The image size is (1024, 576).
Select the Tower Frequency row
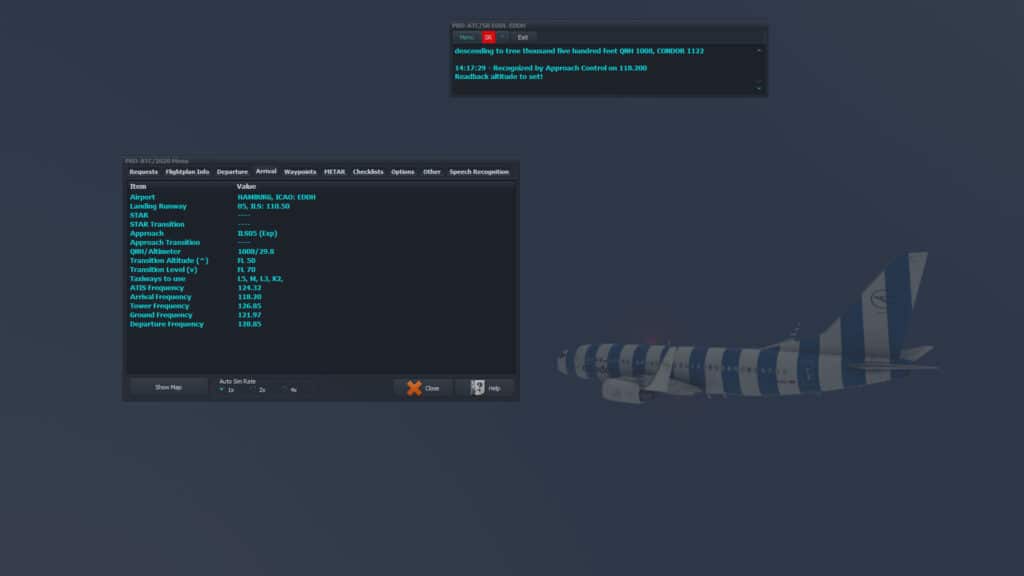coord(160,306)
